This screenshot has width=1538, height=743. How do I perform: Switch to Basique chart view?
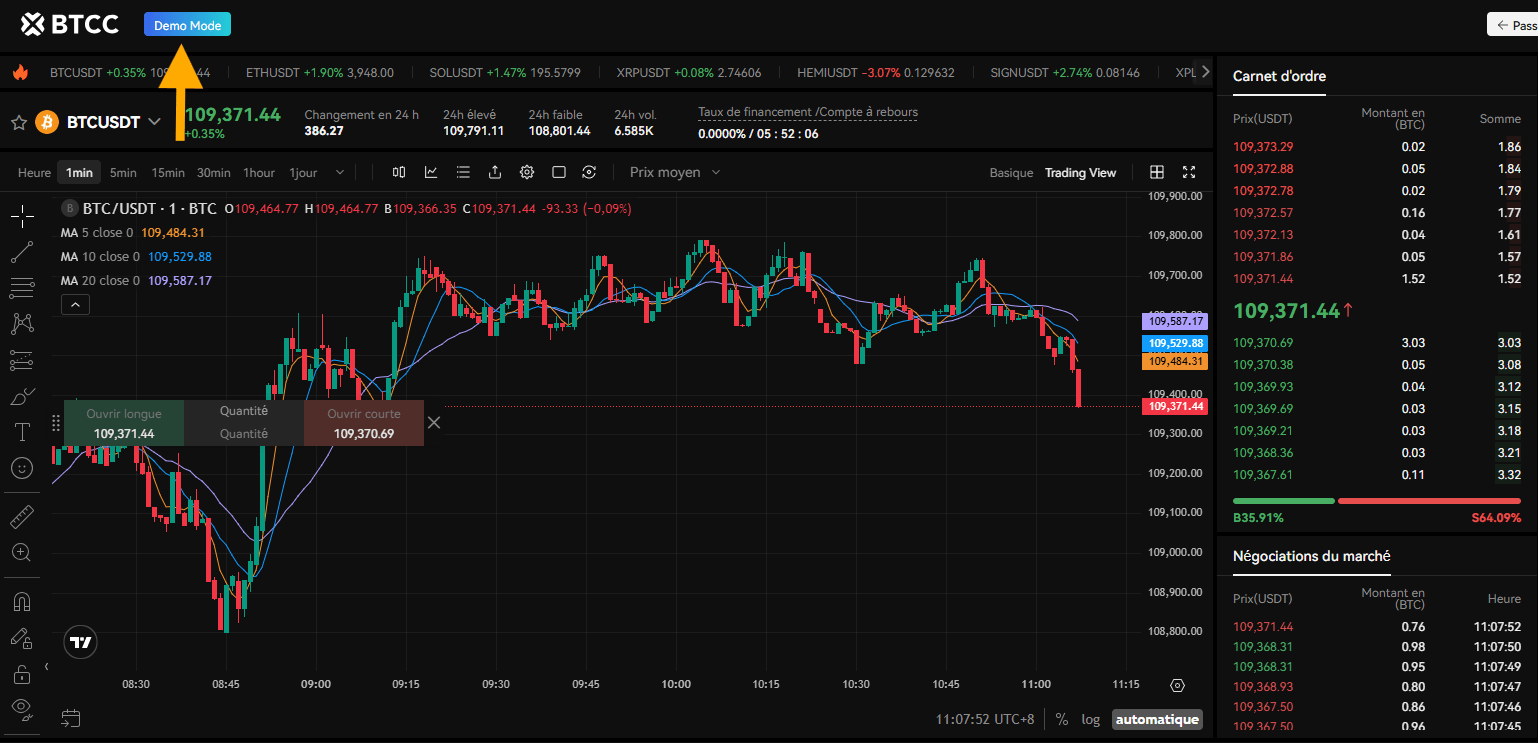click(1011, 172)
